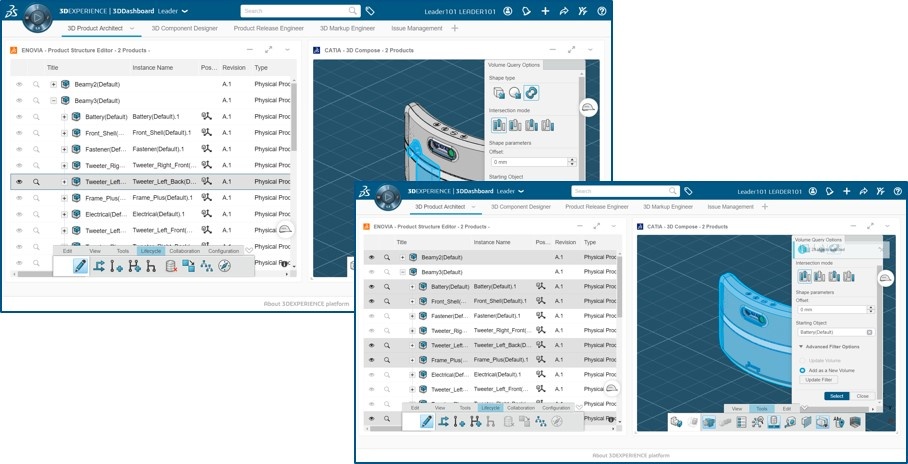Expand Beamy2(Default) node in back window
Viewport: 908px width, 464px height.
click(53, 84)
